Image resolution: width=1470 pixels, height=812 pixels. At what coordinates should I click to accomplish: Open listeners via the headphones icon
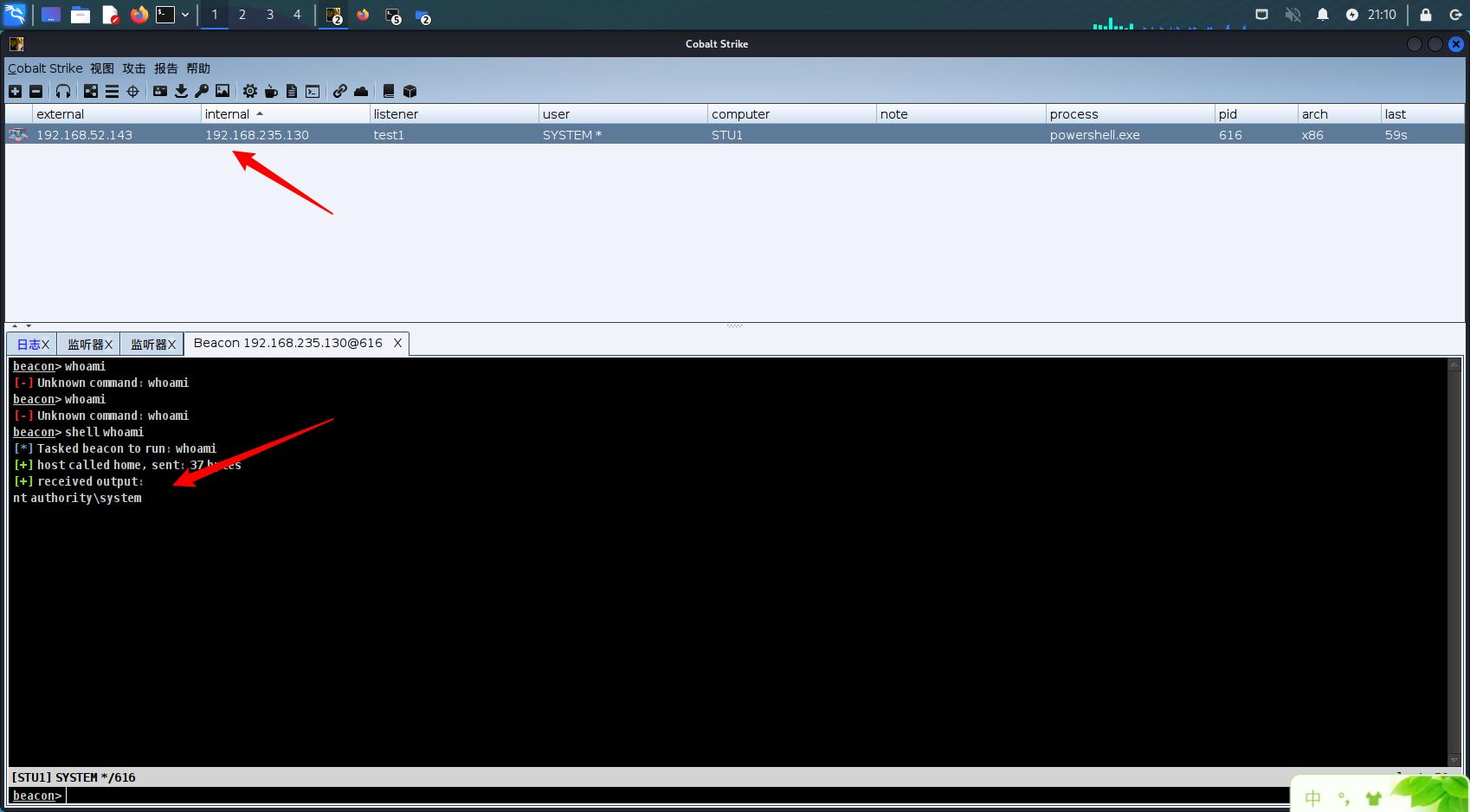63,91
